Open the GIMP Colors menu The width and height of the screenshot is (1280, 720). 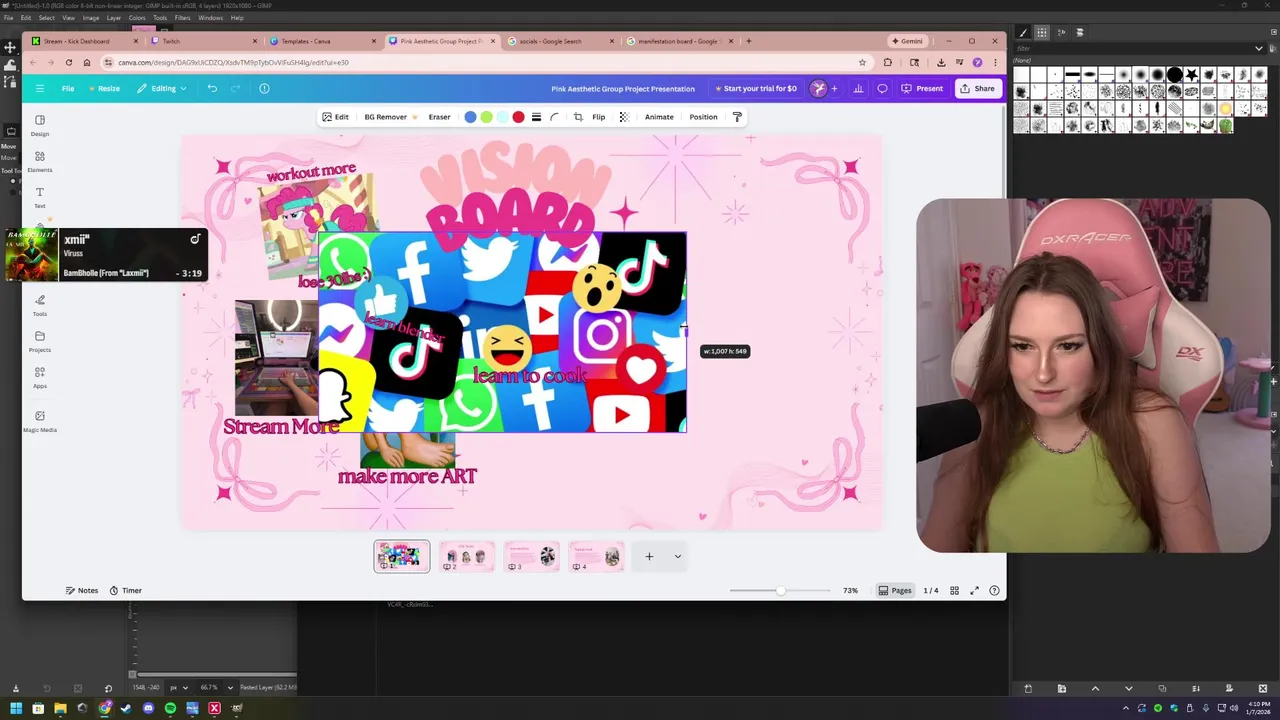click(137, 18)
